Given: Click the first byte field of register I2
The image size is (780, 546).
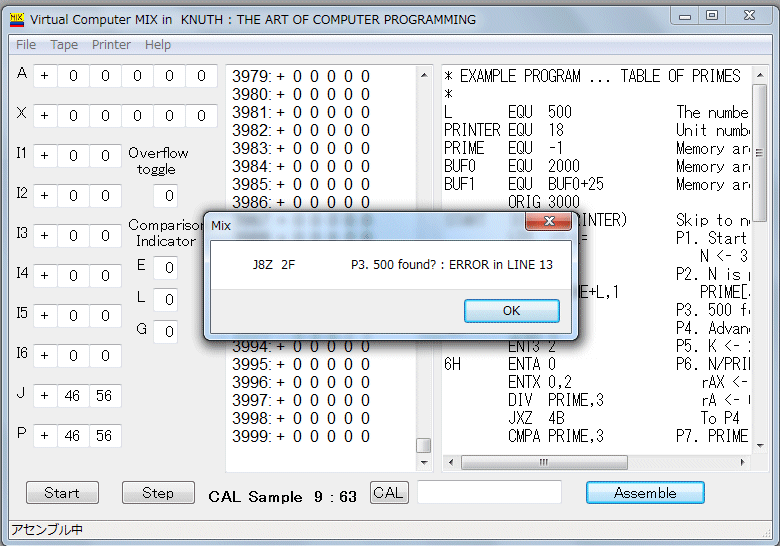Looking at the screenshot, I should (x=73, y=196).
